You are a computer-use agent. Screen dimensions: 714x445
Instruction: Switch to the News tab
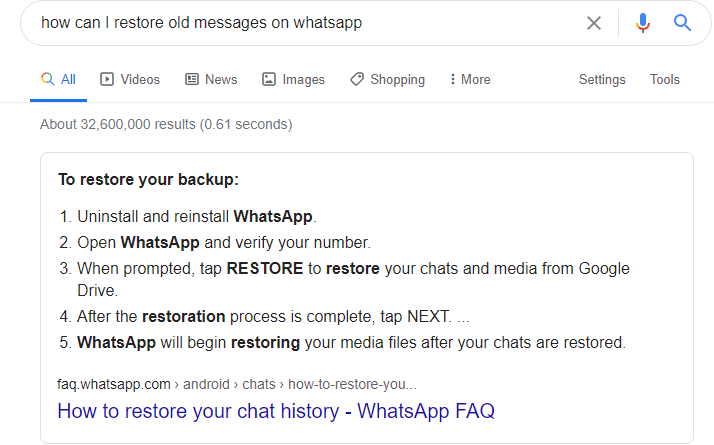point(211,79)
